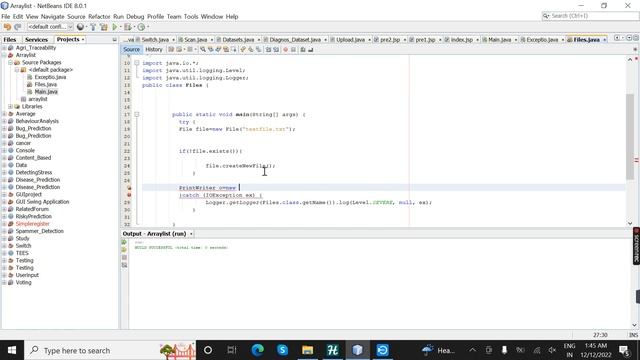The image size is (640, 360).
Task: Toggle code fold at main method line
Action: click(137, 114)
